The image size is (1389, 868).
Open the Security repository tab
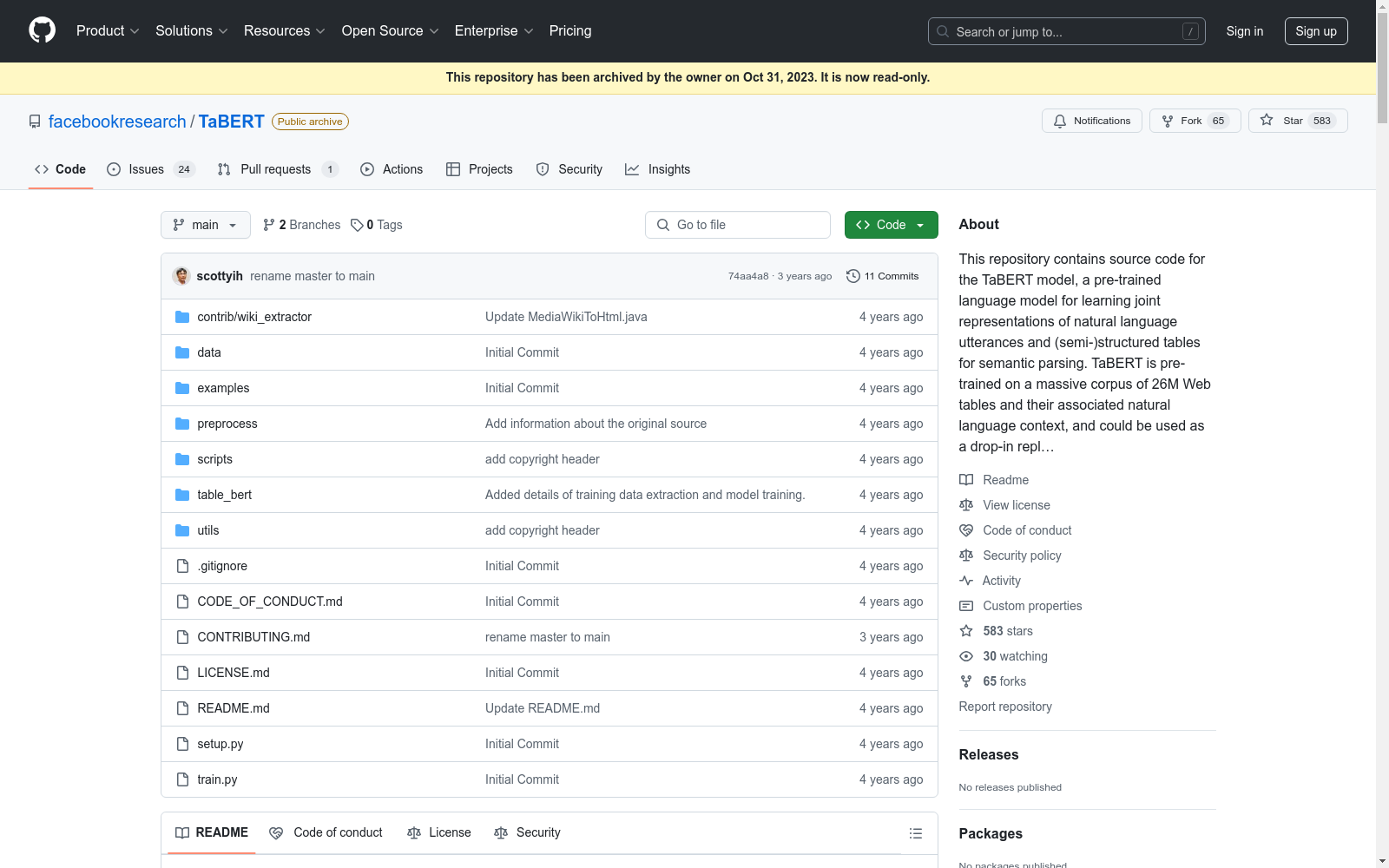click(569, 169)
